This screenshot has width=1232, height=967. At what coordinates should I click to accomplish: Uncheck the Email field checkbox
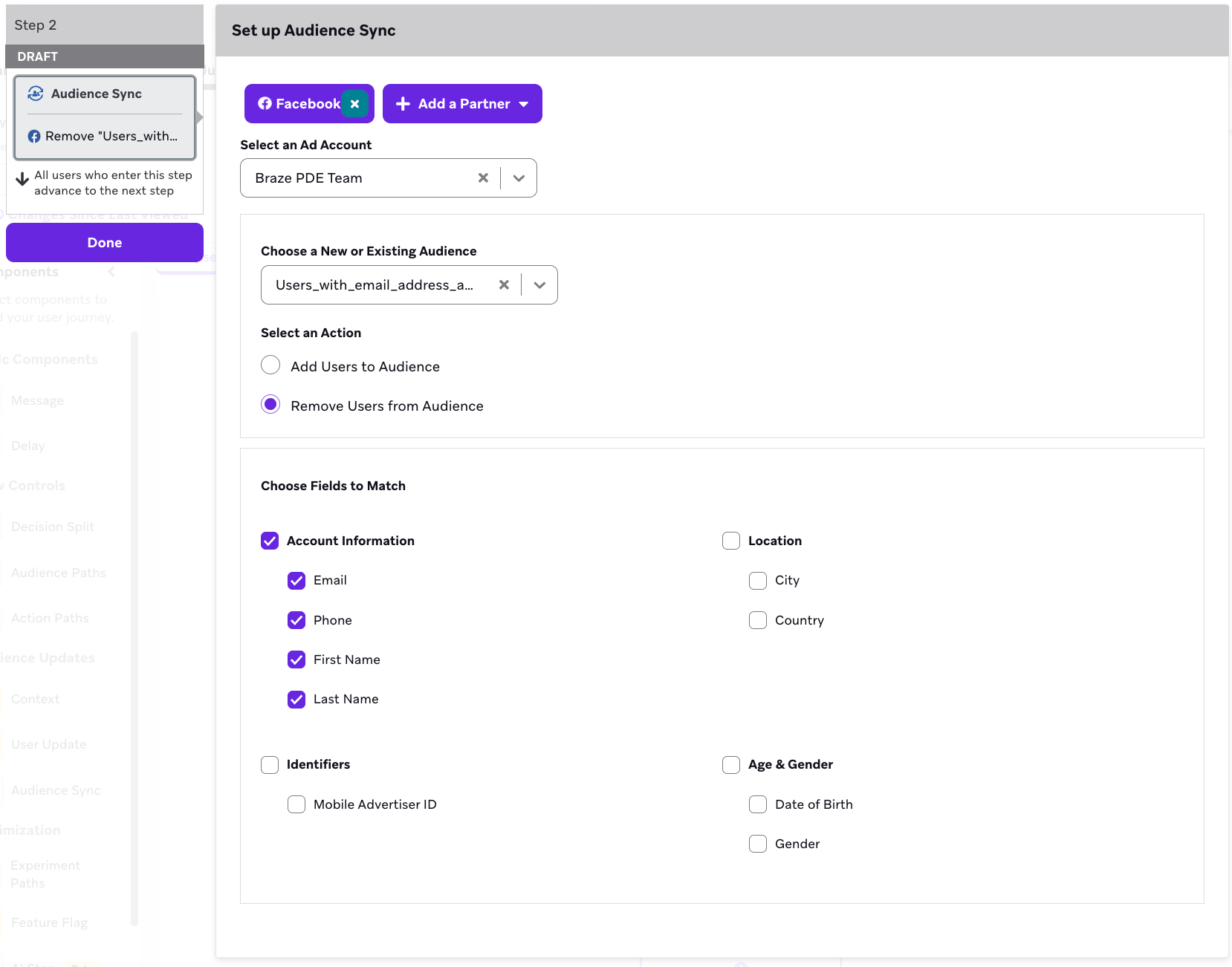(296, 581)
